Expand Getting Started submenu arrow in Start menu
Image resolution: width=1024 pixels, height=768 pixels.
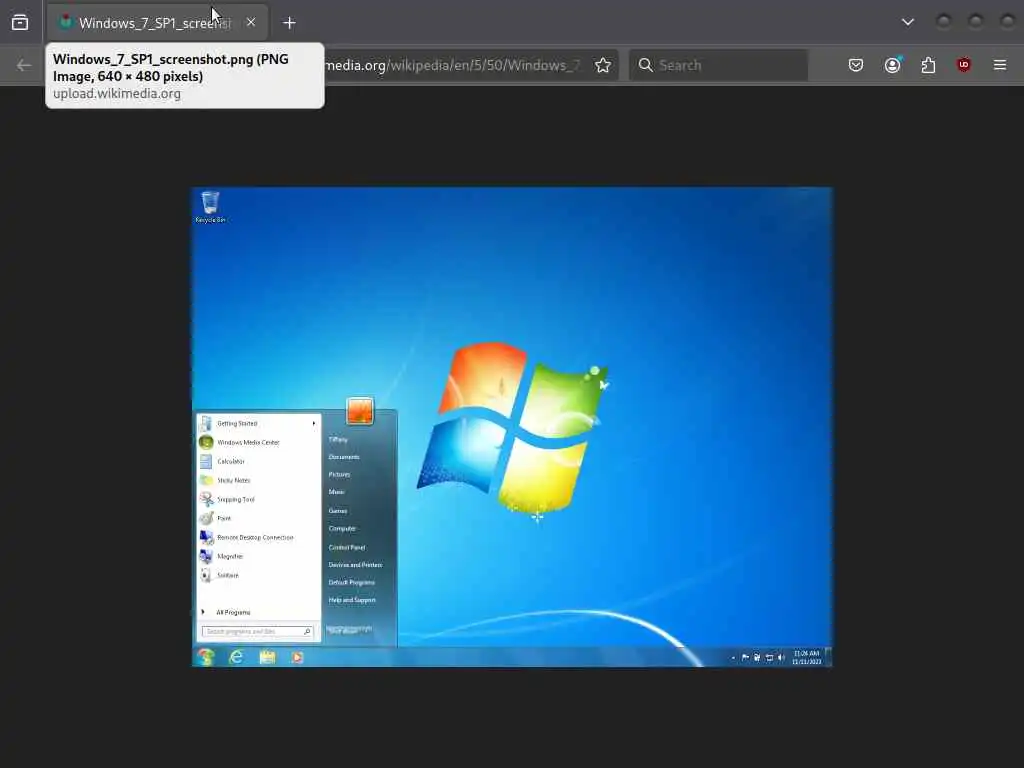pos(313,423)
